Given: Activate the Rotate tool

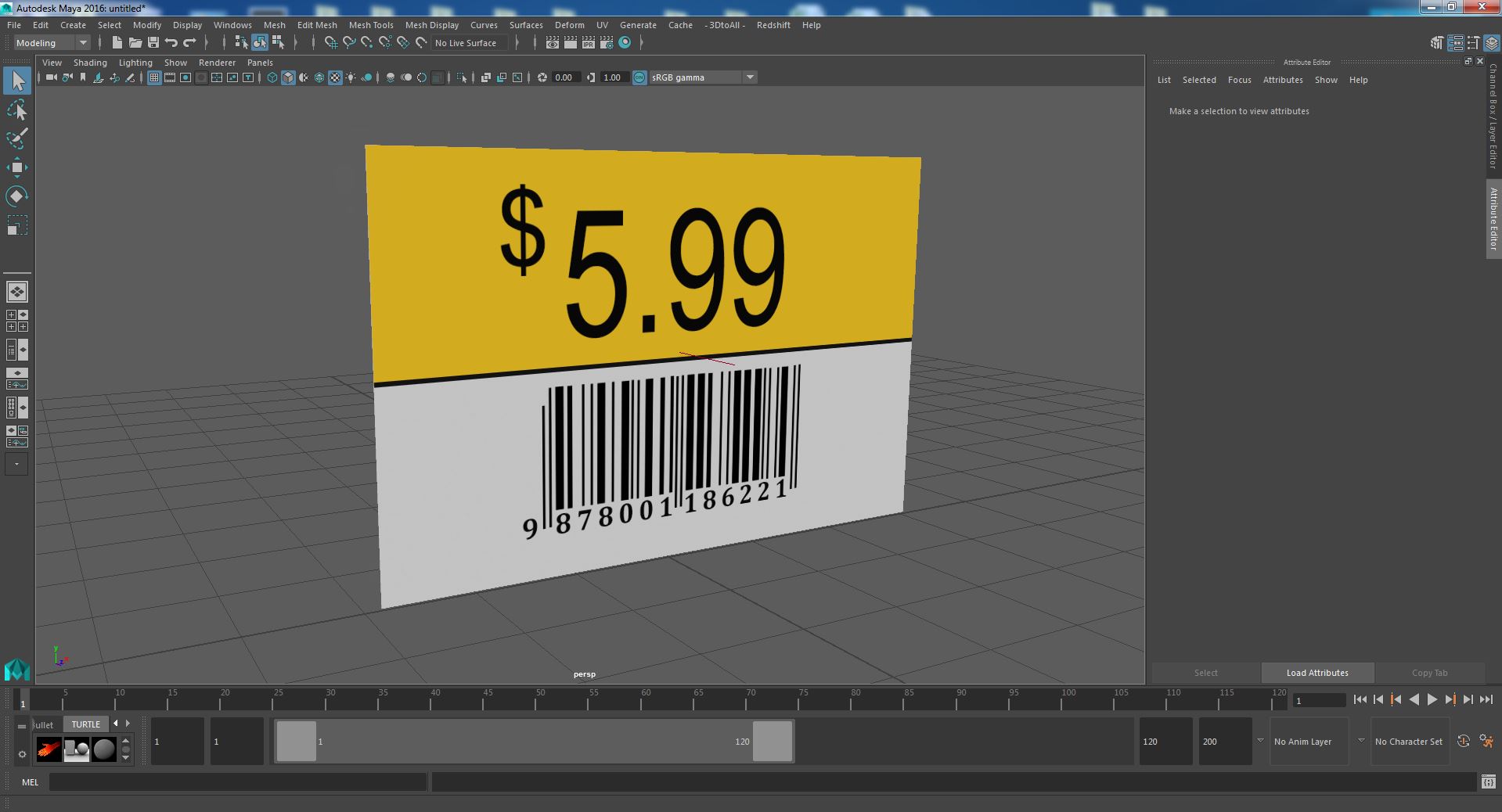Looking at the screenshot, I should pos(17,196).
